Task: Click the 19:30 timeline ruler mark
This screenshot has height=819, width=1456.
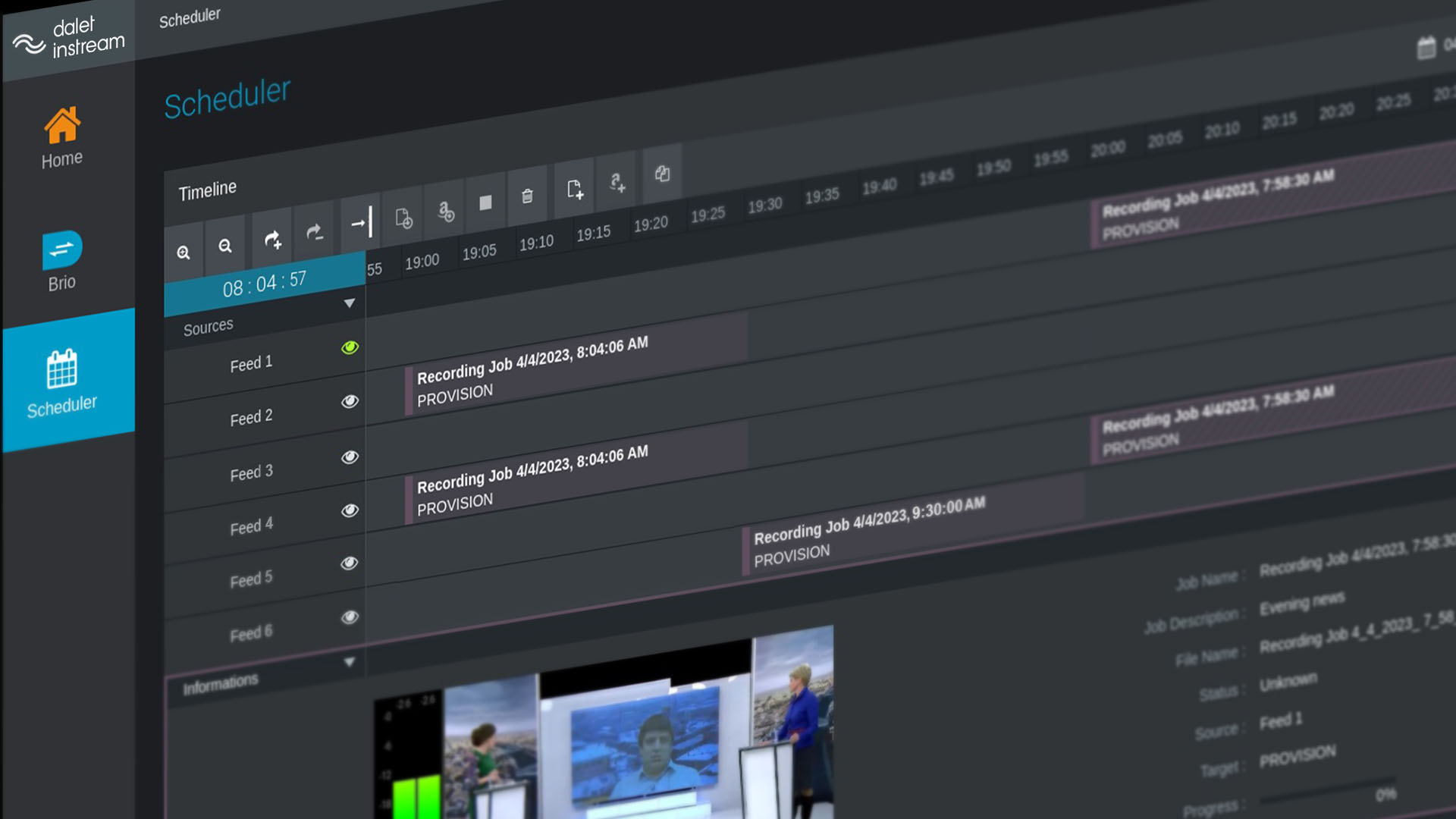Action: coord(764,206)
